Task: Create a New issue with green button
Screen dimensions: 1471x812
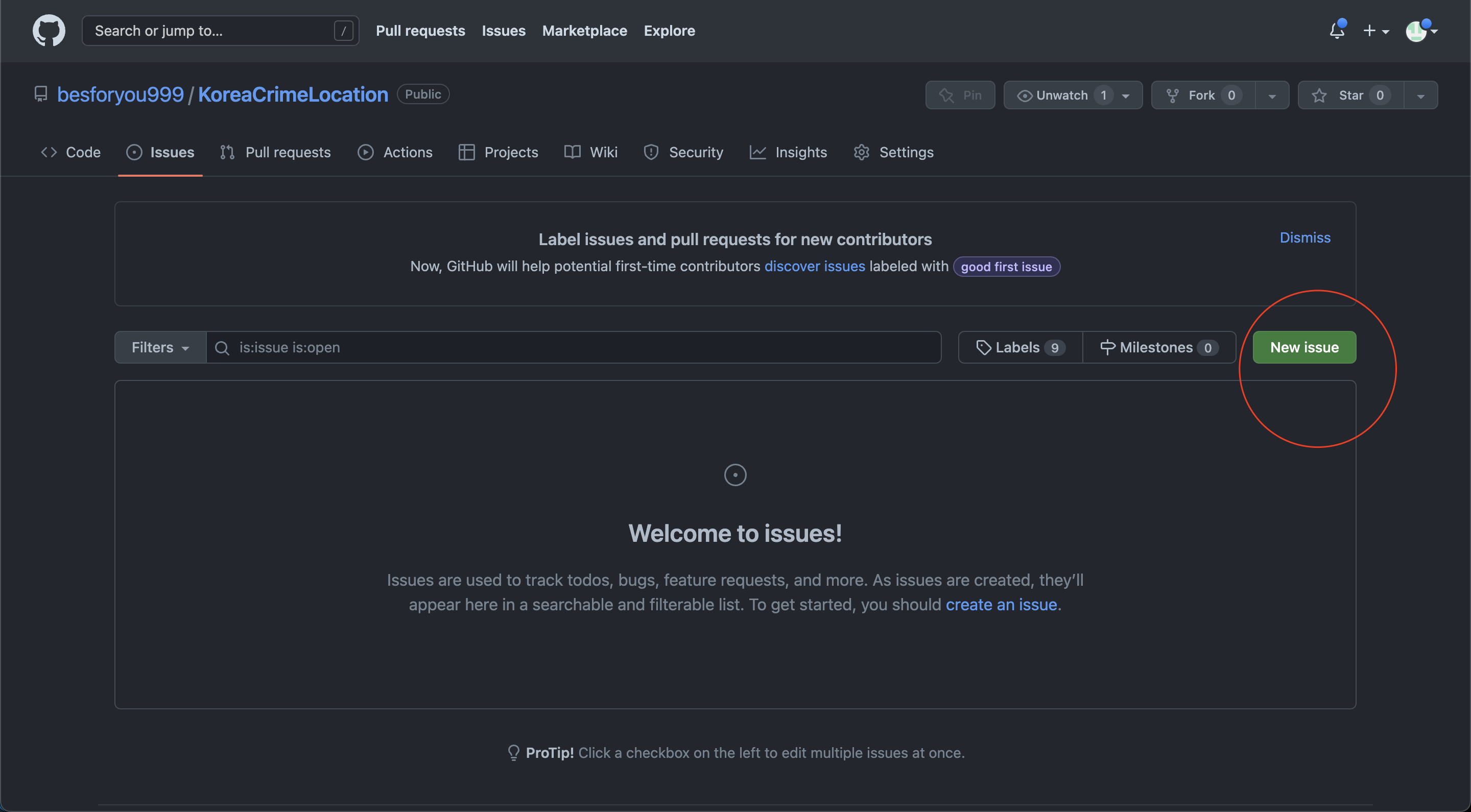Action: tap(1304, 347)
